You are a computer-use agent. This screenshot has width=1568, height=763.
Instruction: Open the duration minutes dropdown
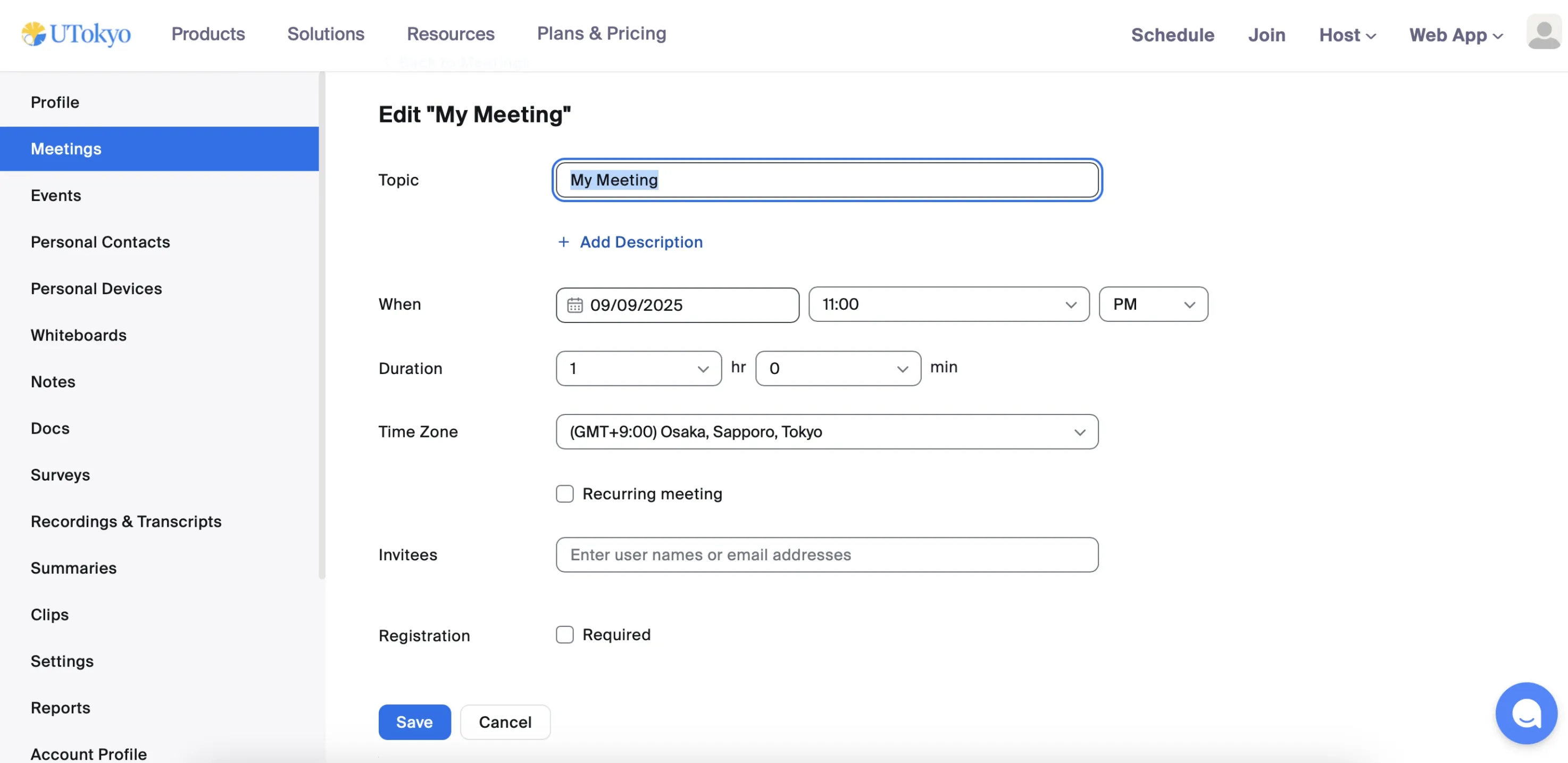[x=837, y=368]
